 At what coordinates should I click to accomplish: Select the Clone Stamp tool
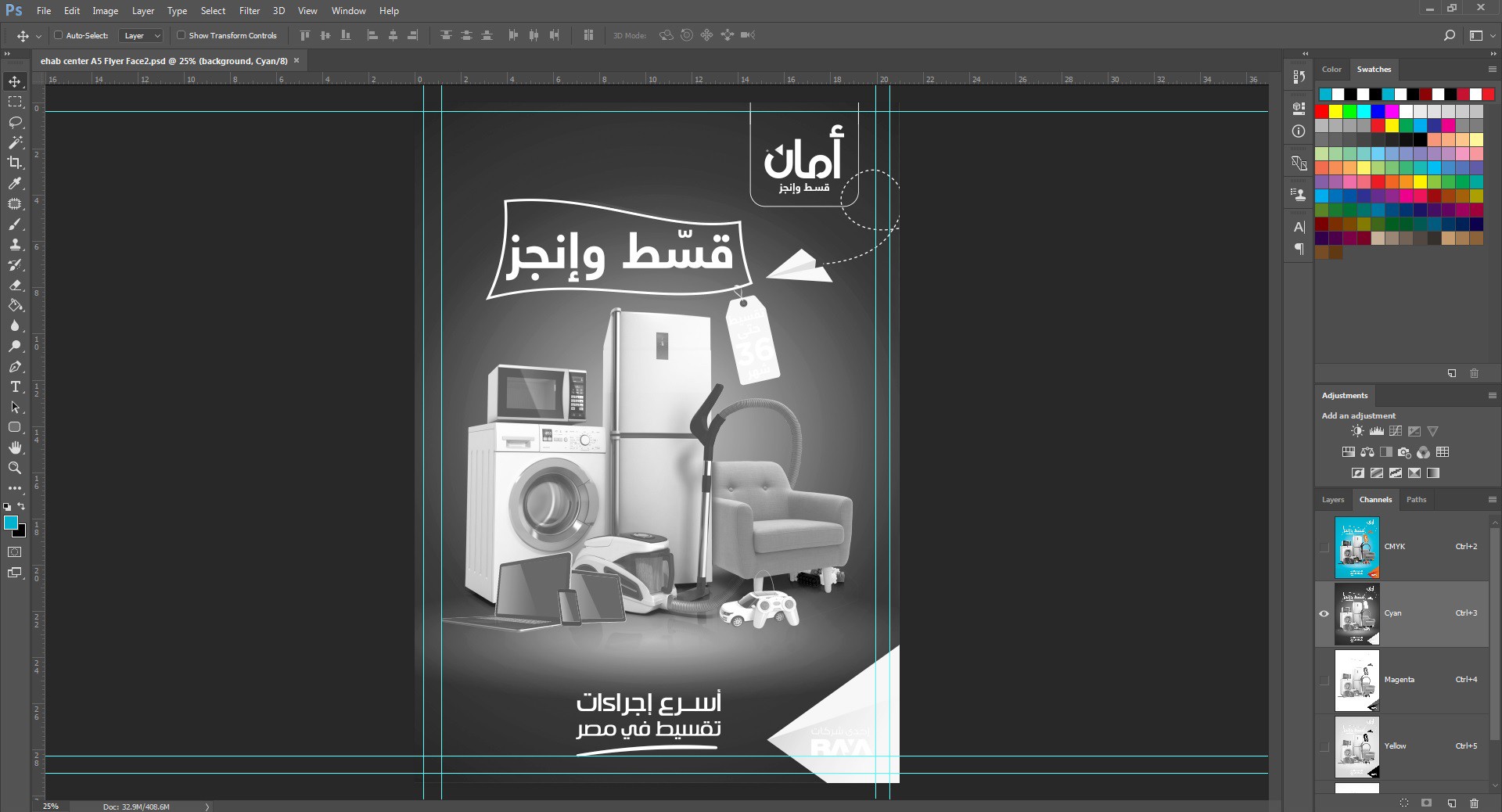[x=15, y=245]
